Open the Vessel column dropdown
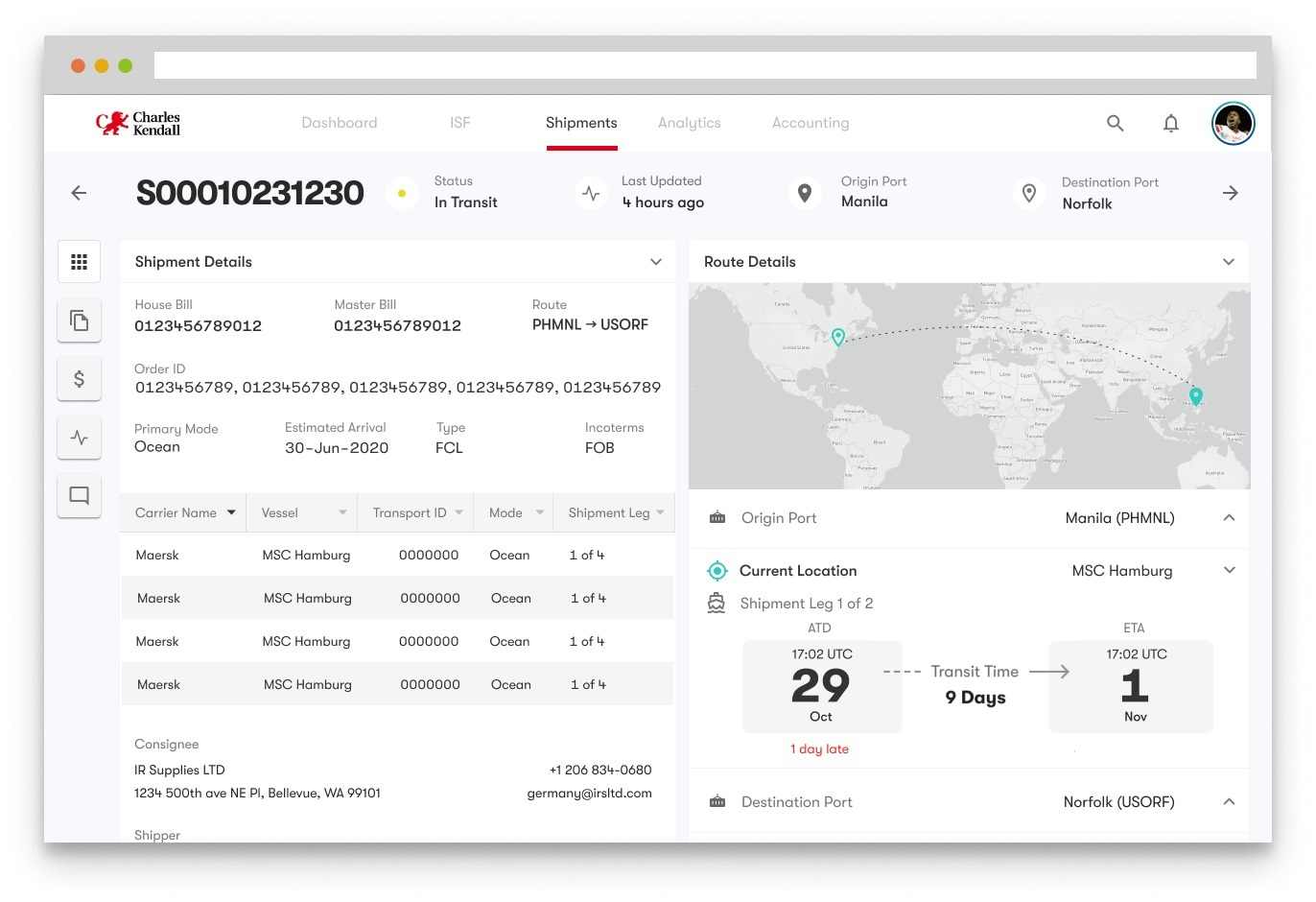The height and width of the screenshot is (902, 1316). coord(342,513)
